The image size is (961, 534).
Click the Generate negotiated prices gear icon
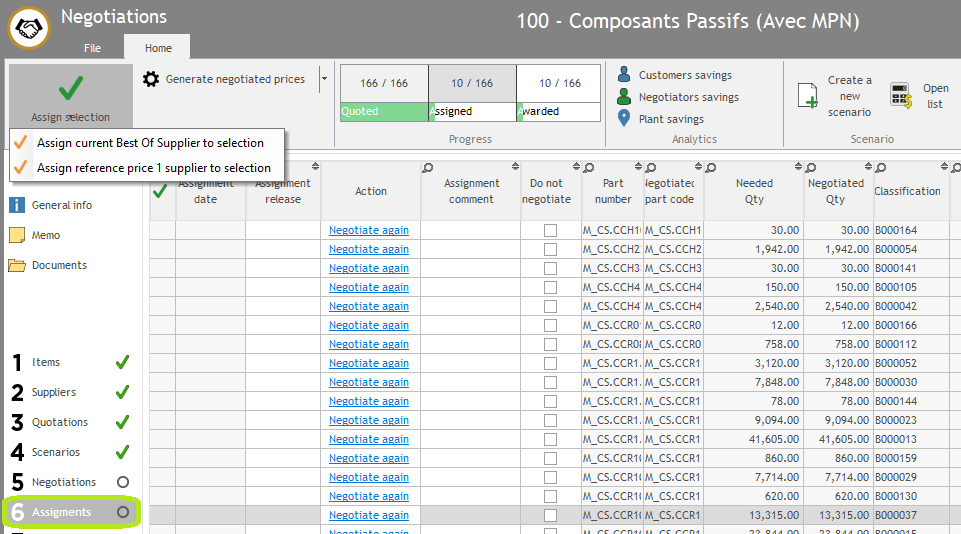tap(151, 80)
